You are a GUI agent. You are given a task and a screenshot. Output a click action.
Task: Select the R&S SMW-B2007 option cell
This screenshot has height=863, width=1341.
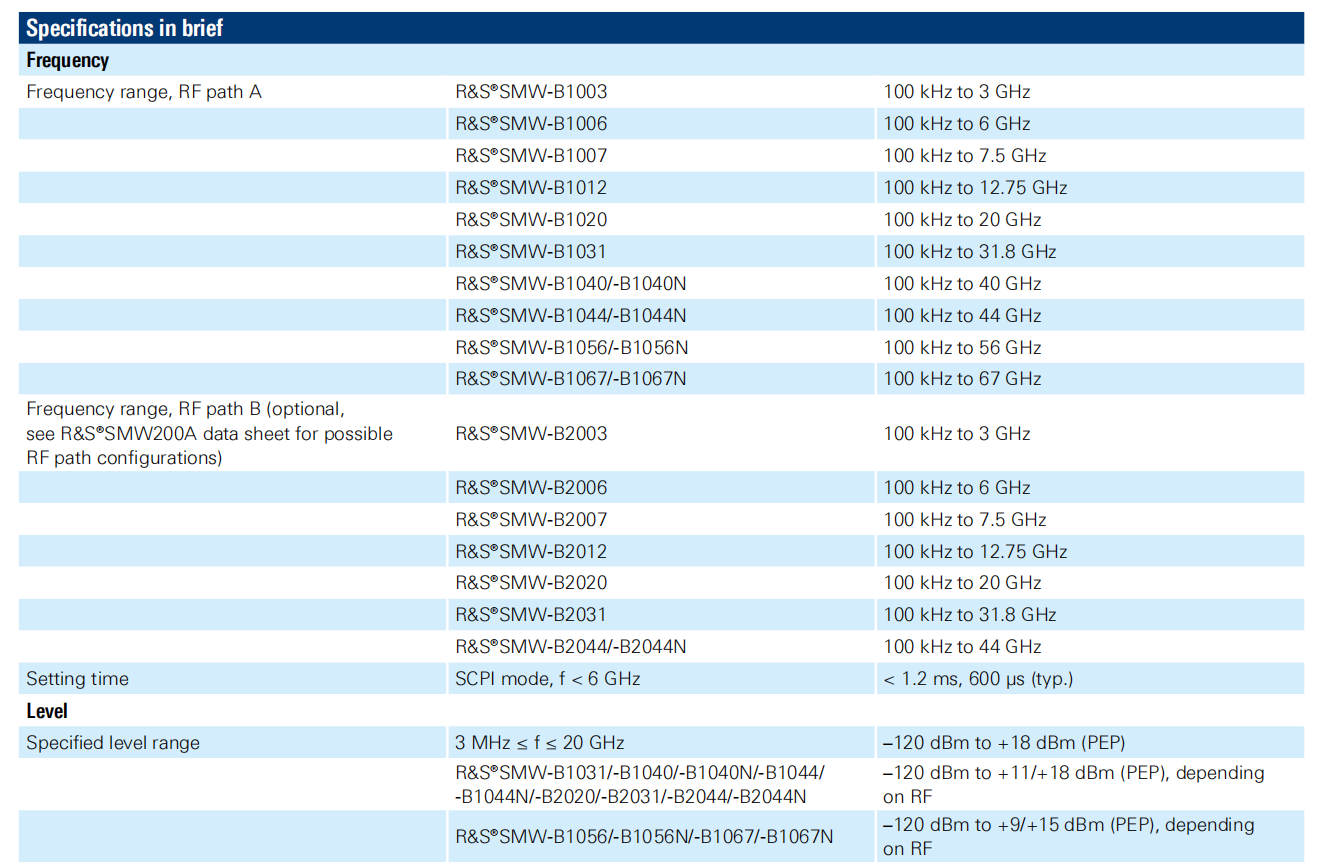click(x=531, y=520)
